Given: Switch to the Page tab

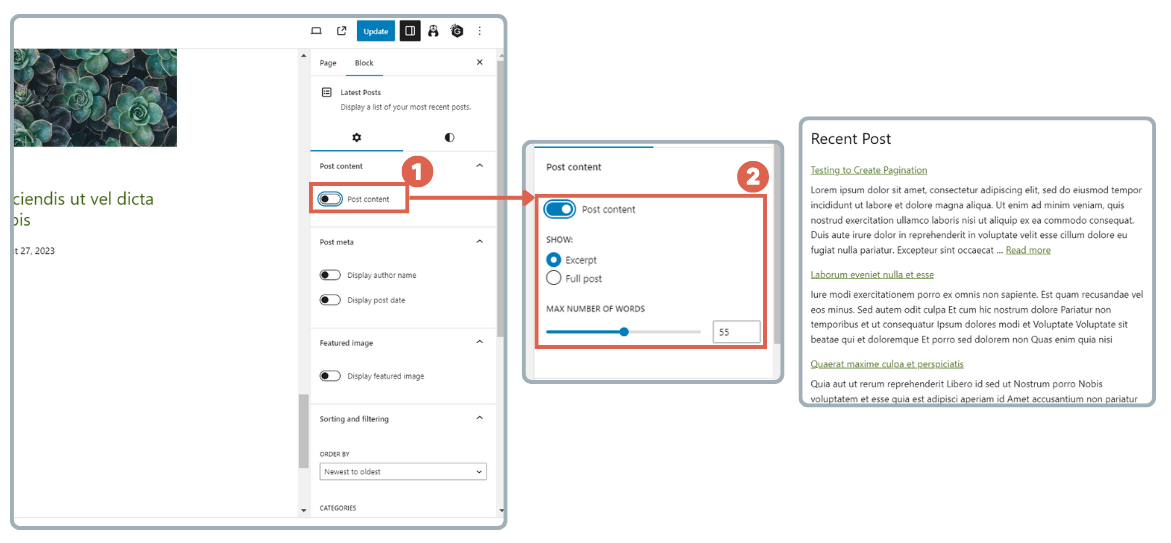Looking at the screenshot, I should (x=328, y=63).
